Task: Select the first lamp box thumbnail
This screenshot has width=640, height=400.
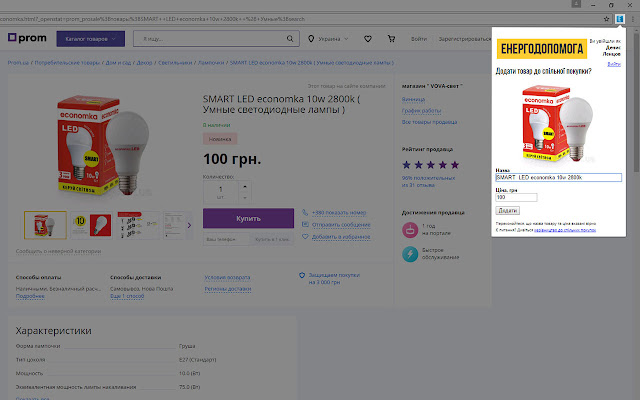Action: pyautogui.click(x=45, y=225)
